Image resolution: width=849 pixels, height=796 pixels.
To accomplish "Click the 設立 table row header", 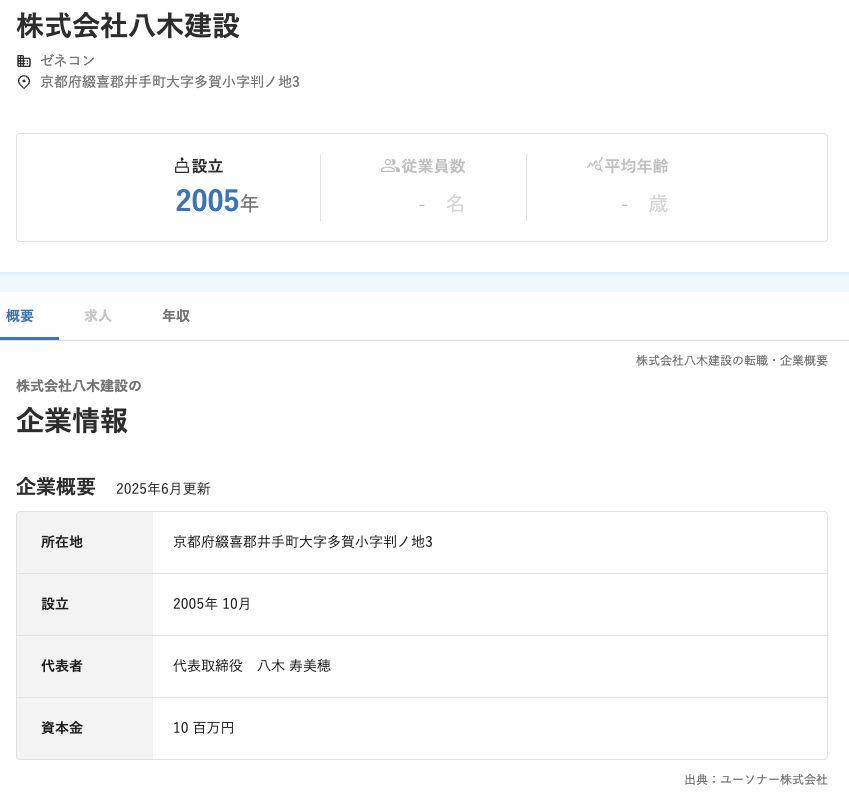I will point(85,604).
